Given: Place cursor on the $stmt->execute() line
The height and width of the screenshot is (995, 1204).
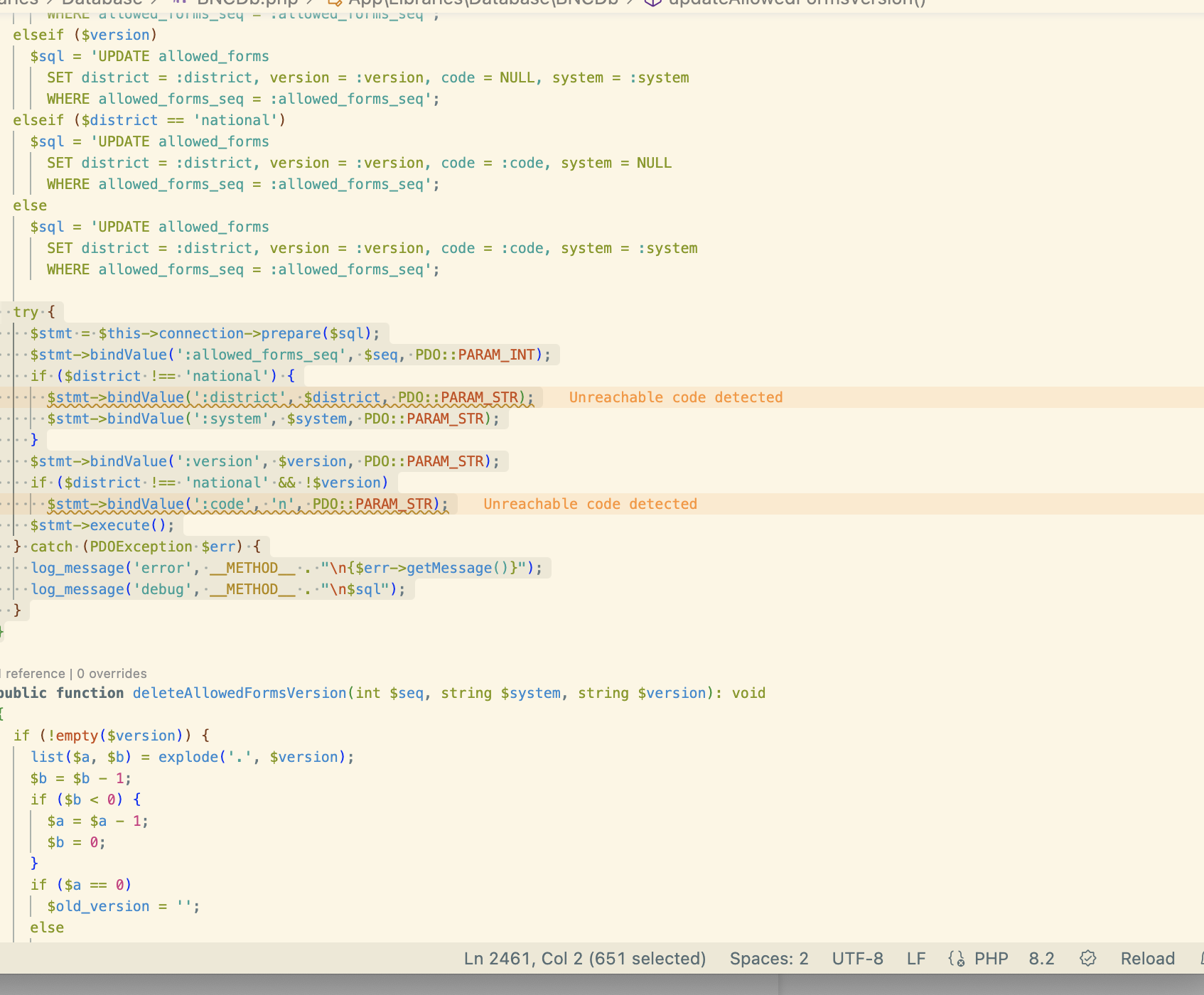Looking at the screenshot, I should (102, 525).
